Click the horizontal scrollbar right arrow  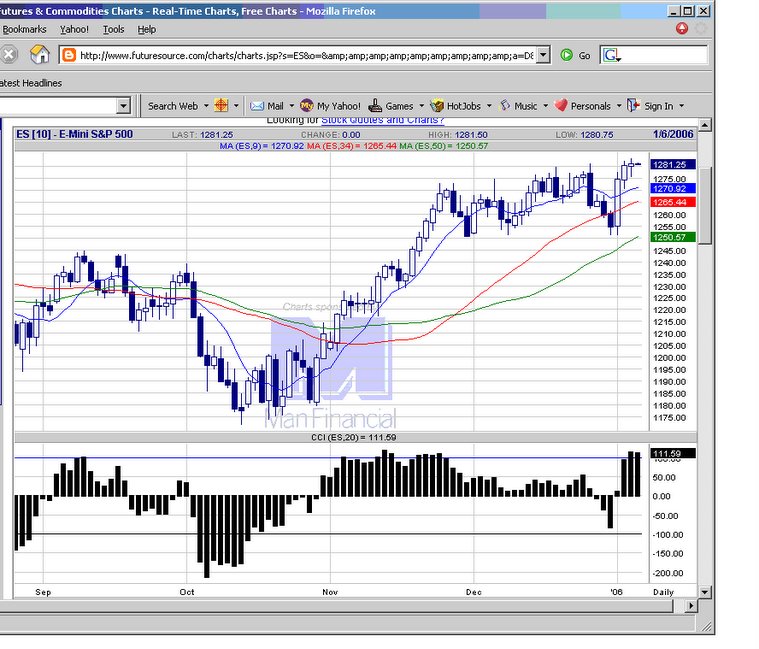pos(691,605)
